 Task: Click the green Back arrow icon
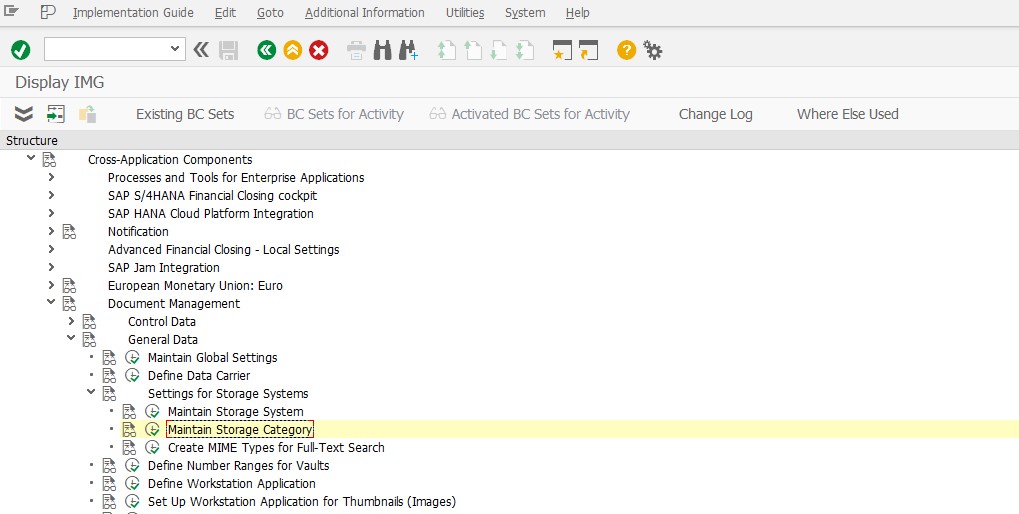pos(266,50)
